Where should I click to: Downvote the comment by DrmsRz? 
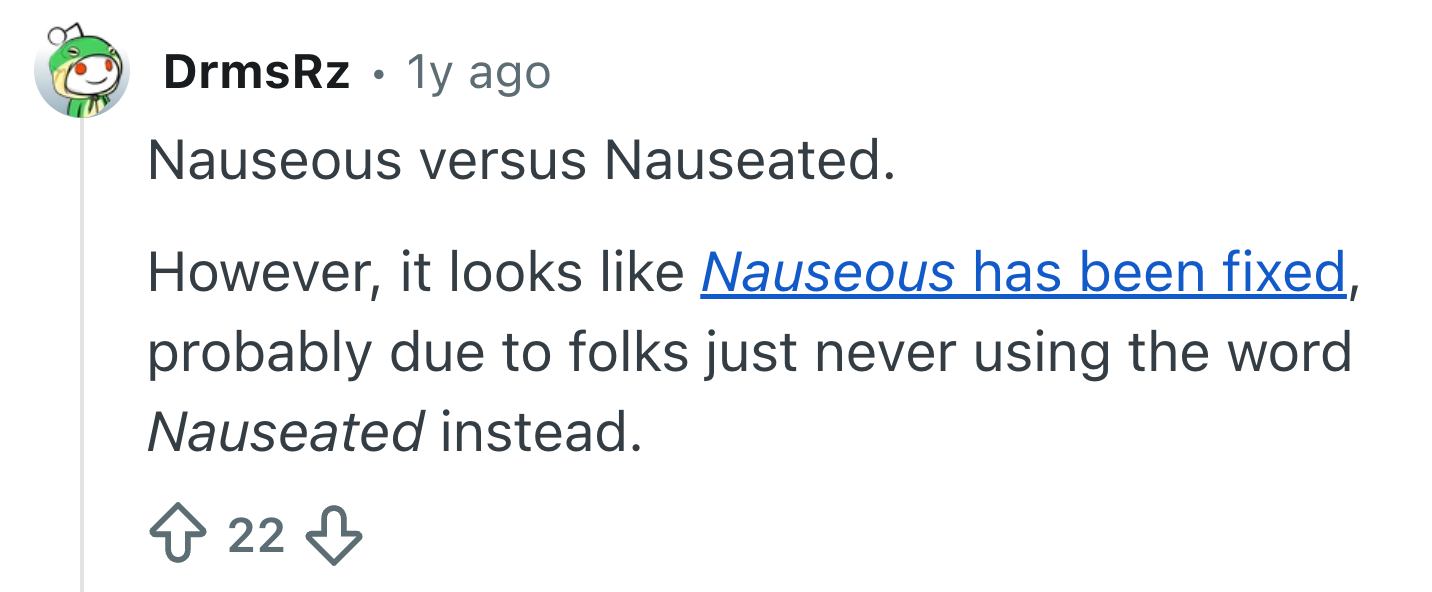click(334, 536)
